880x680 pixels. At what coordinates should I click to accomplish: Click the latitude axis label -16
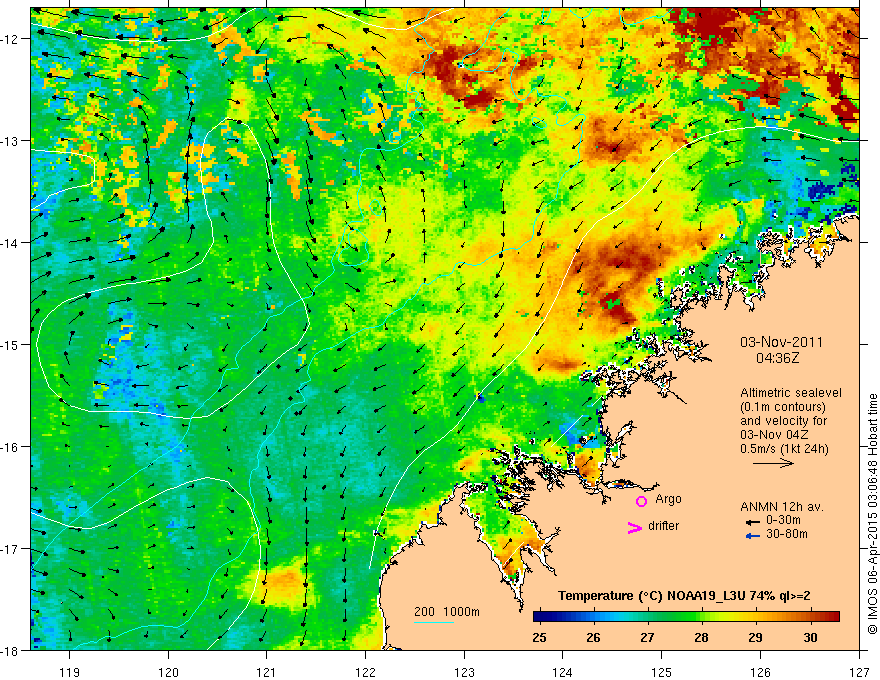[10, 447]
